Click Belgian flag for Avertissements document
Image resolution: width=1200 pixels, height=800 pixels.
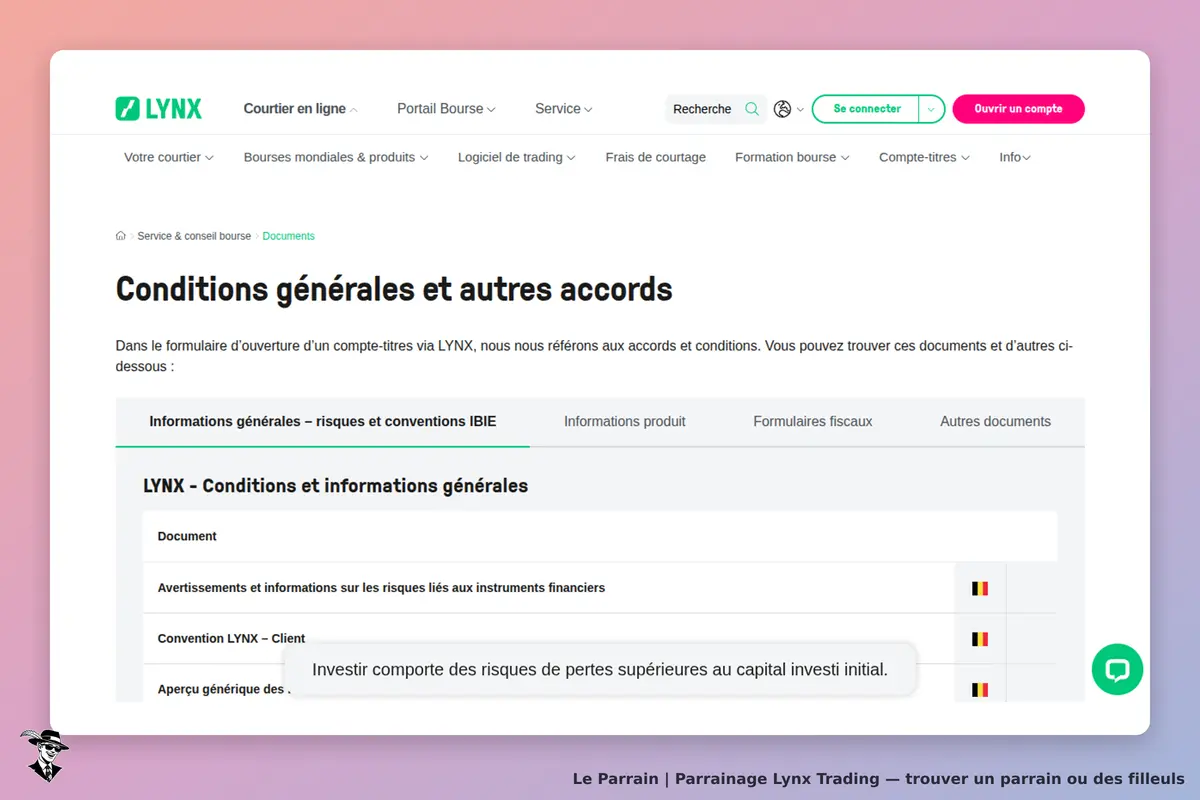coord(980,588)
